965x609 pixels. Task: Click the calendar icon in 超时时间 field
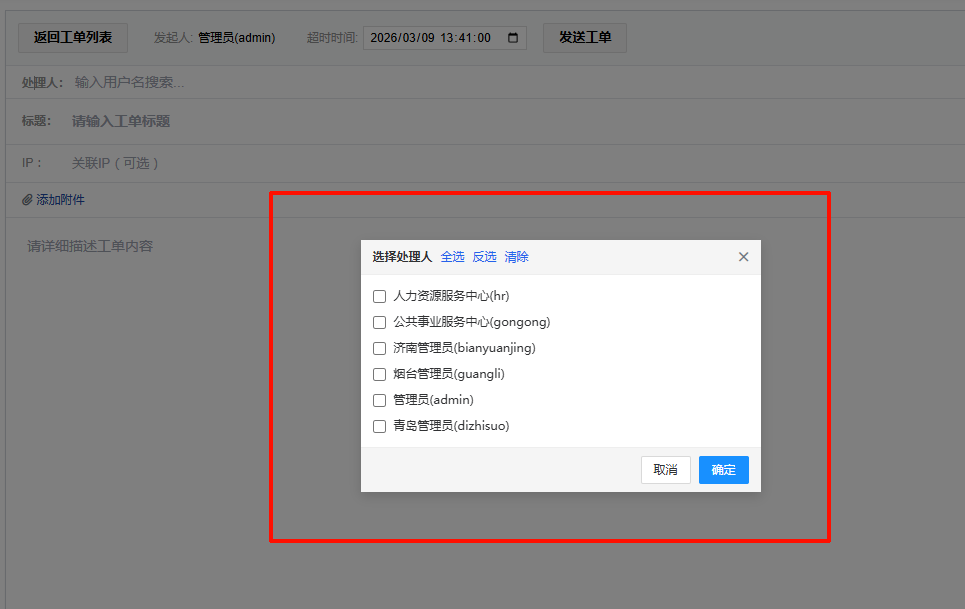click(x=514, y=38)
